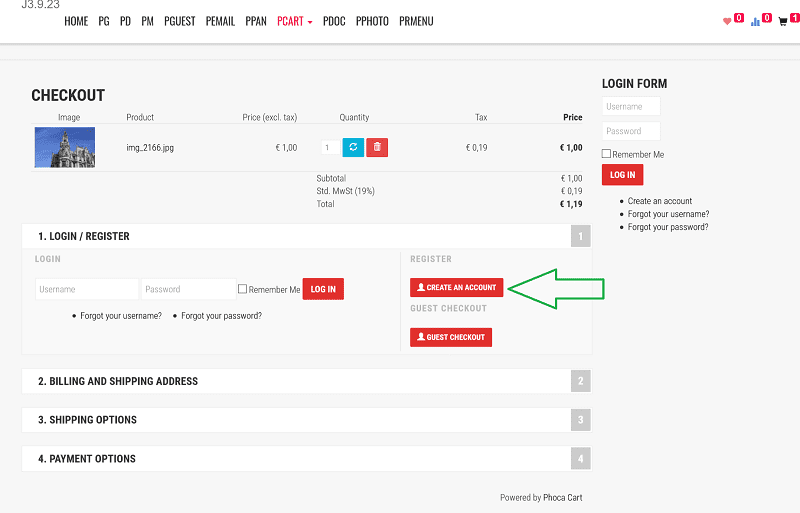Expand Billing and Shipping Address section

(118, 381)
